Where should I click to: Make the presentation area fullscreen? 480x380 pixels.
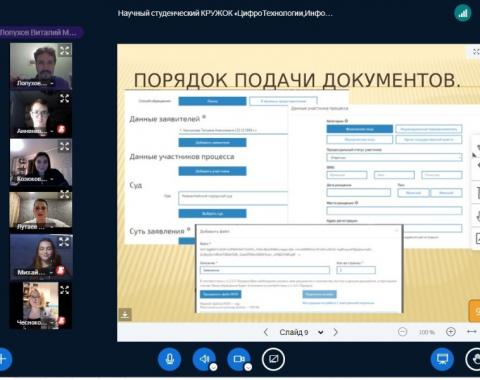click(x=476, y=52)
